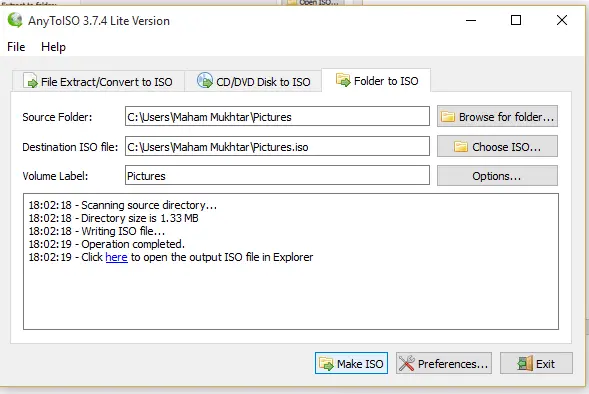589x394 pixels.
Task: Open Preferences button
Action: [x=444, y=363]
